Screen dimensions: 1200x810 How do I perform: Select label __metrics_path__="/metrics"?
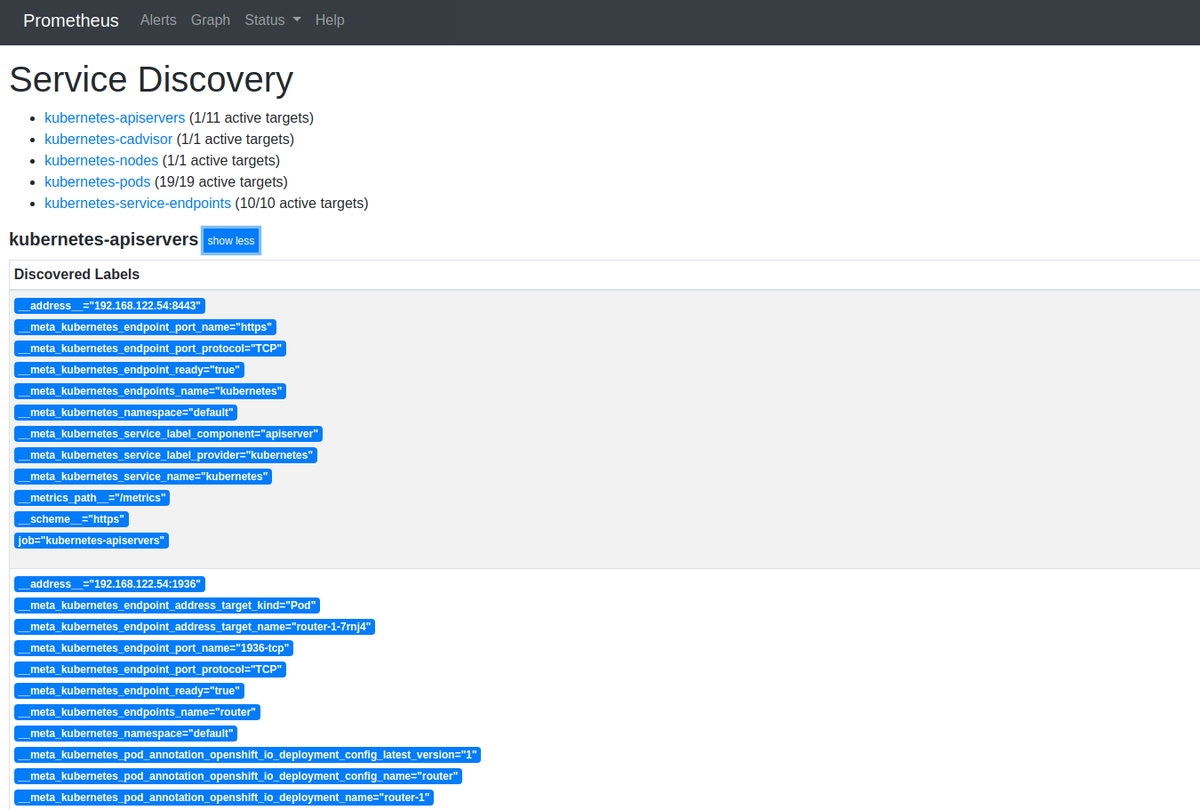point(92,498)
